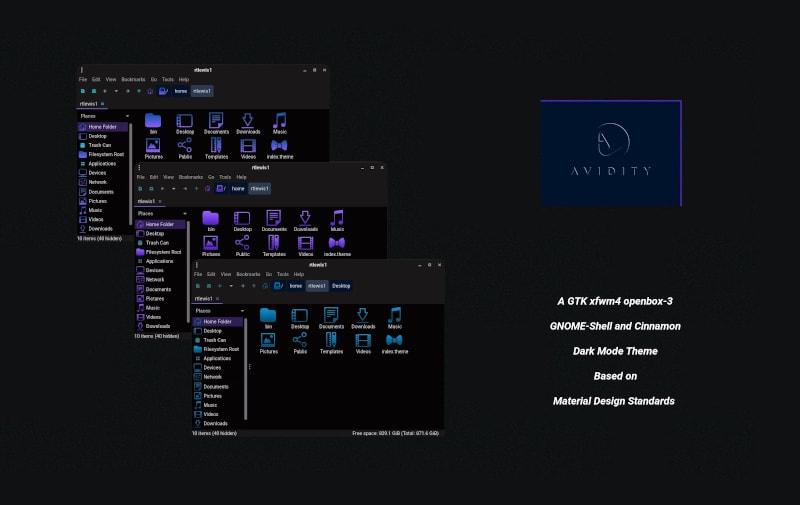Select Trash Can in front window's sidebar
This screenshot has height=505, width=800.
click(215, 340)
